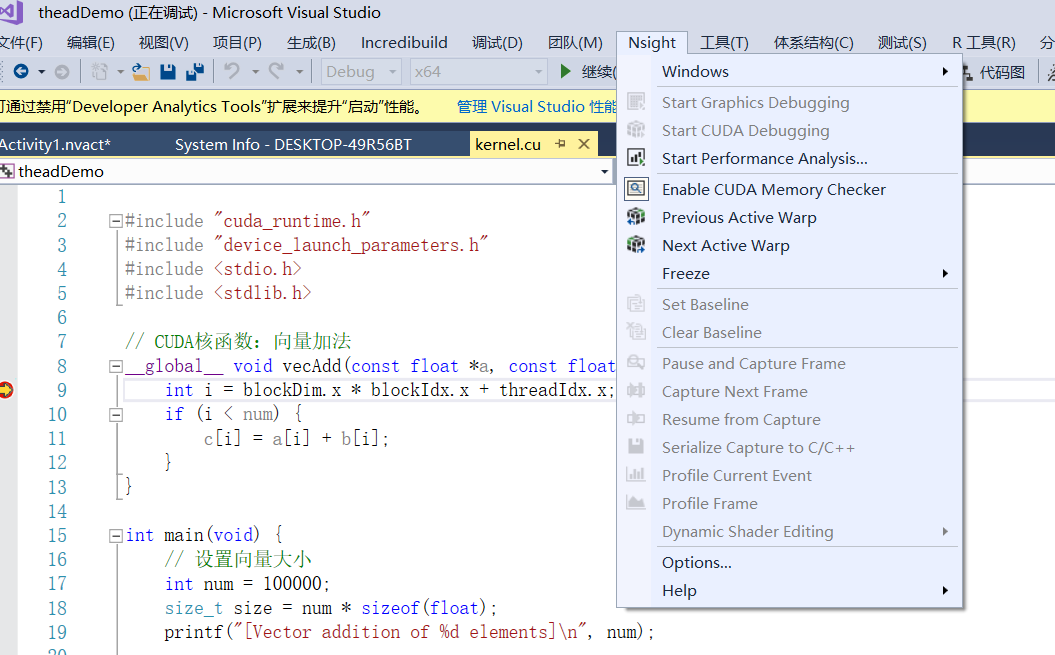Expand the Dynamic Shader Editing submenu
1055x655 pixels.
tap(945, 531)
